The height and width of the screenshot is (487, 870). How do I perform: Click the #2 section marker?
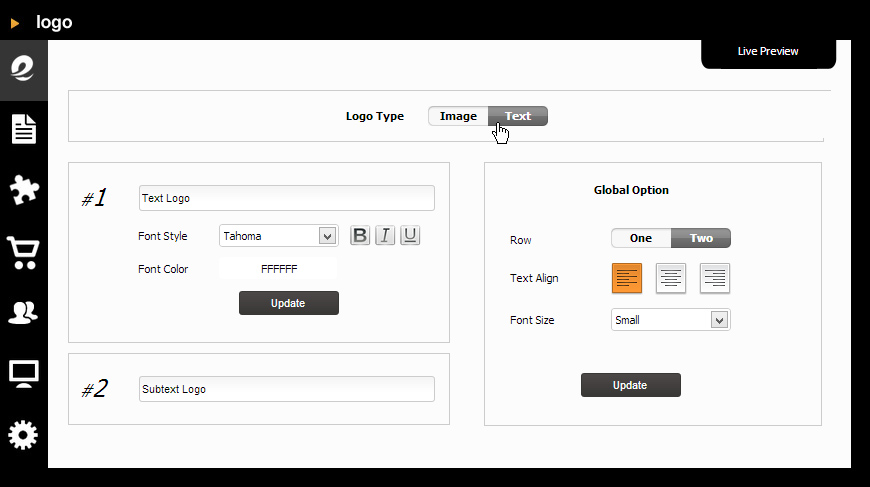(x=94, y=389)
